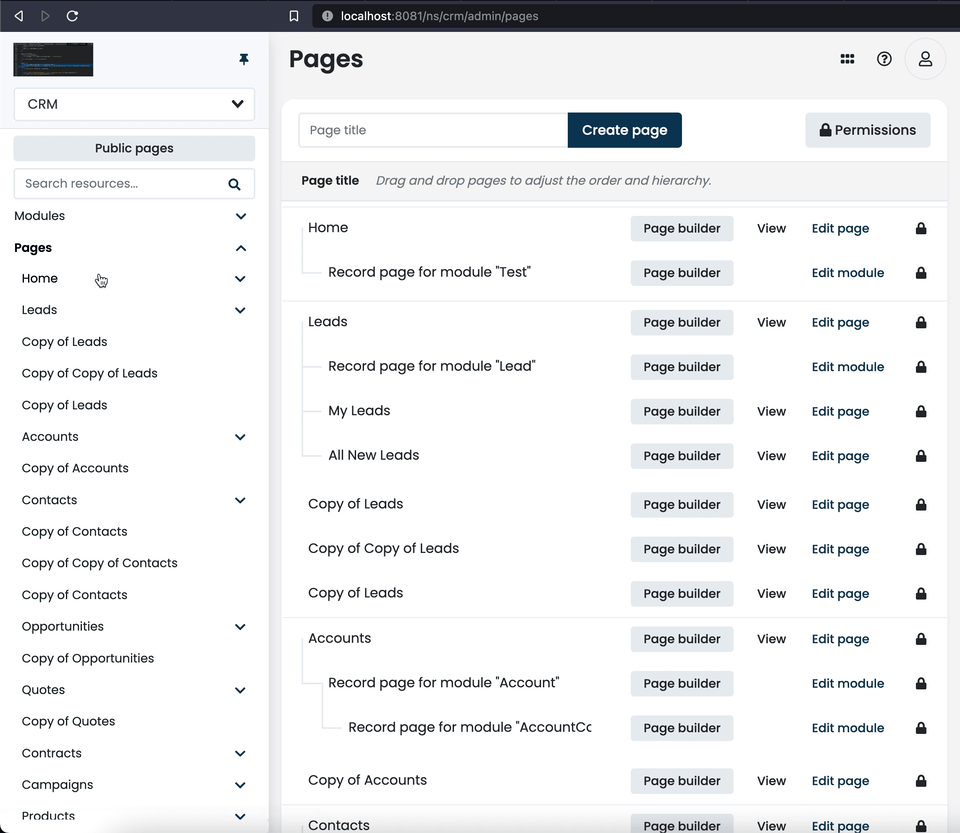Expand Opportunities in sidebar with its chevron
960x833 pixels.
click(x=241, y=627)
